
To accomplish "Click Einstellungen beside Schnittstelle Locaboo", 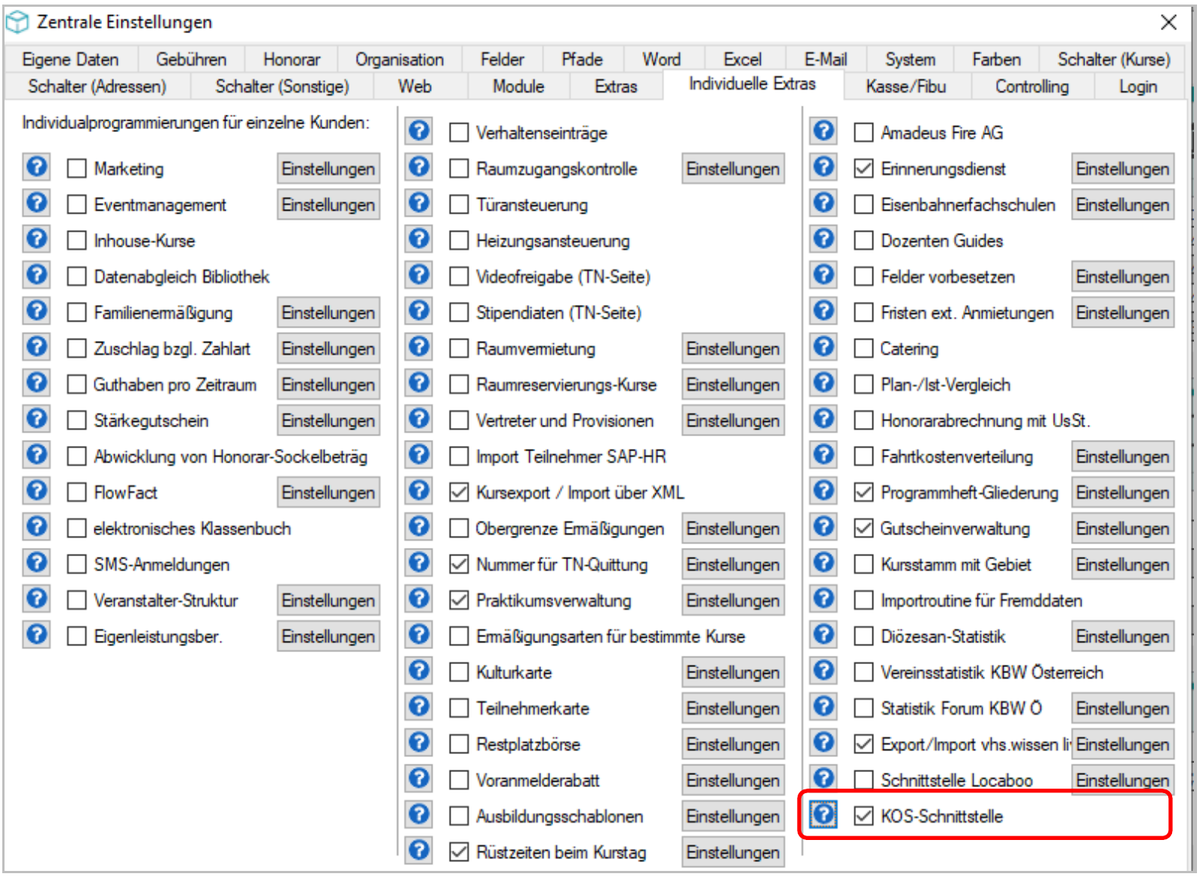I will tap(1123, 781).
